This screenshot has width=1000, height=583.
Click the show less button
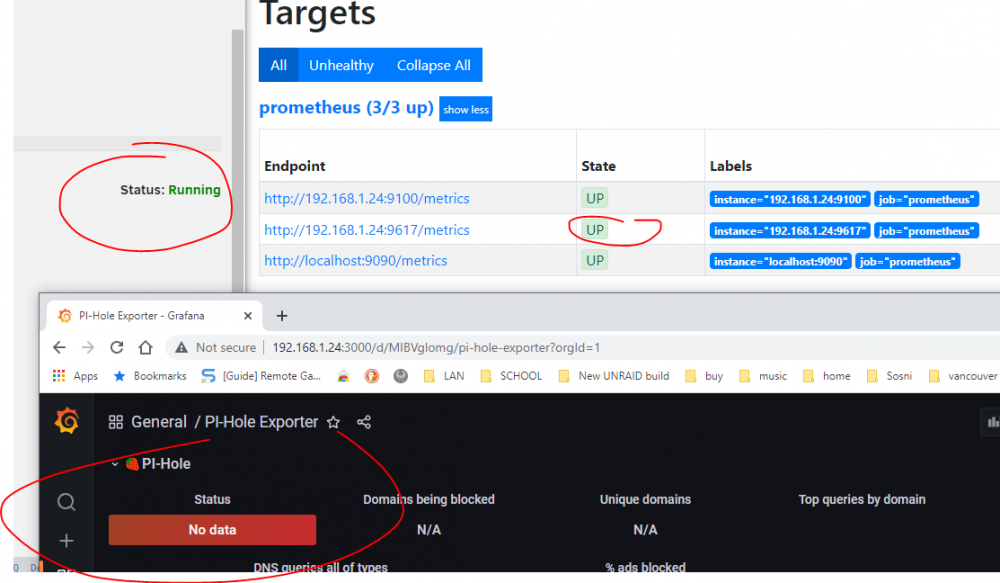click(x=466, y=109)
